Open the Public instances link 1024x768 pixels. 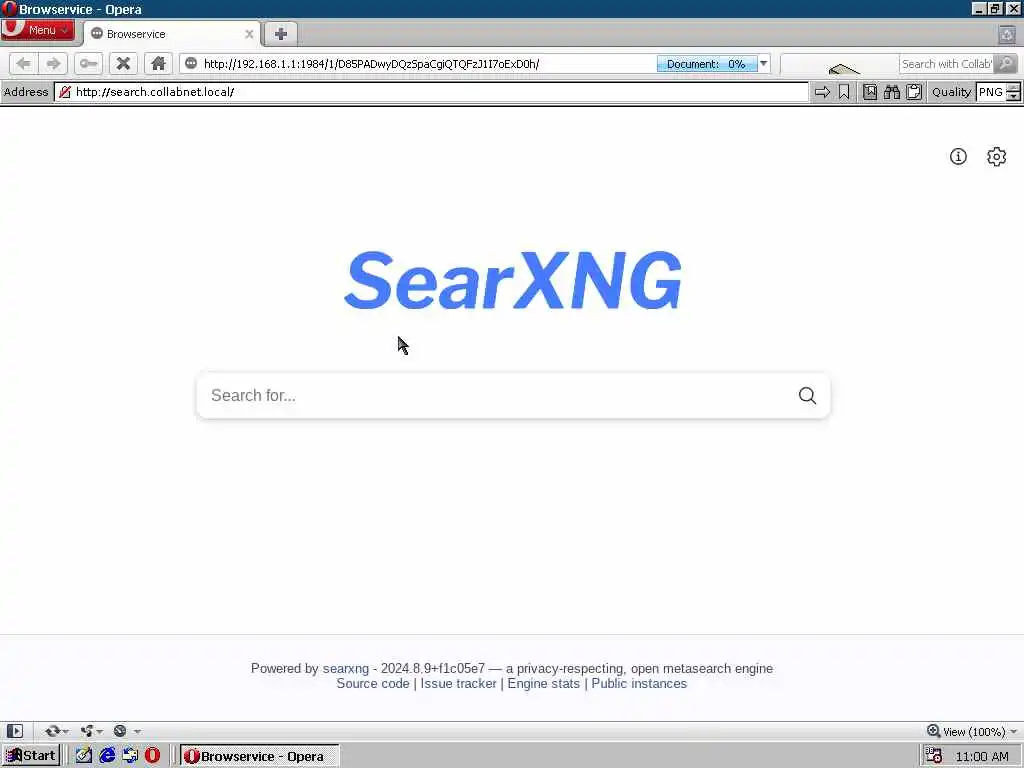639,684
